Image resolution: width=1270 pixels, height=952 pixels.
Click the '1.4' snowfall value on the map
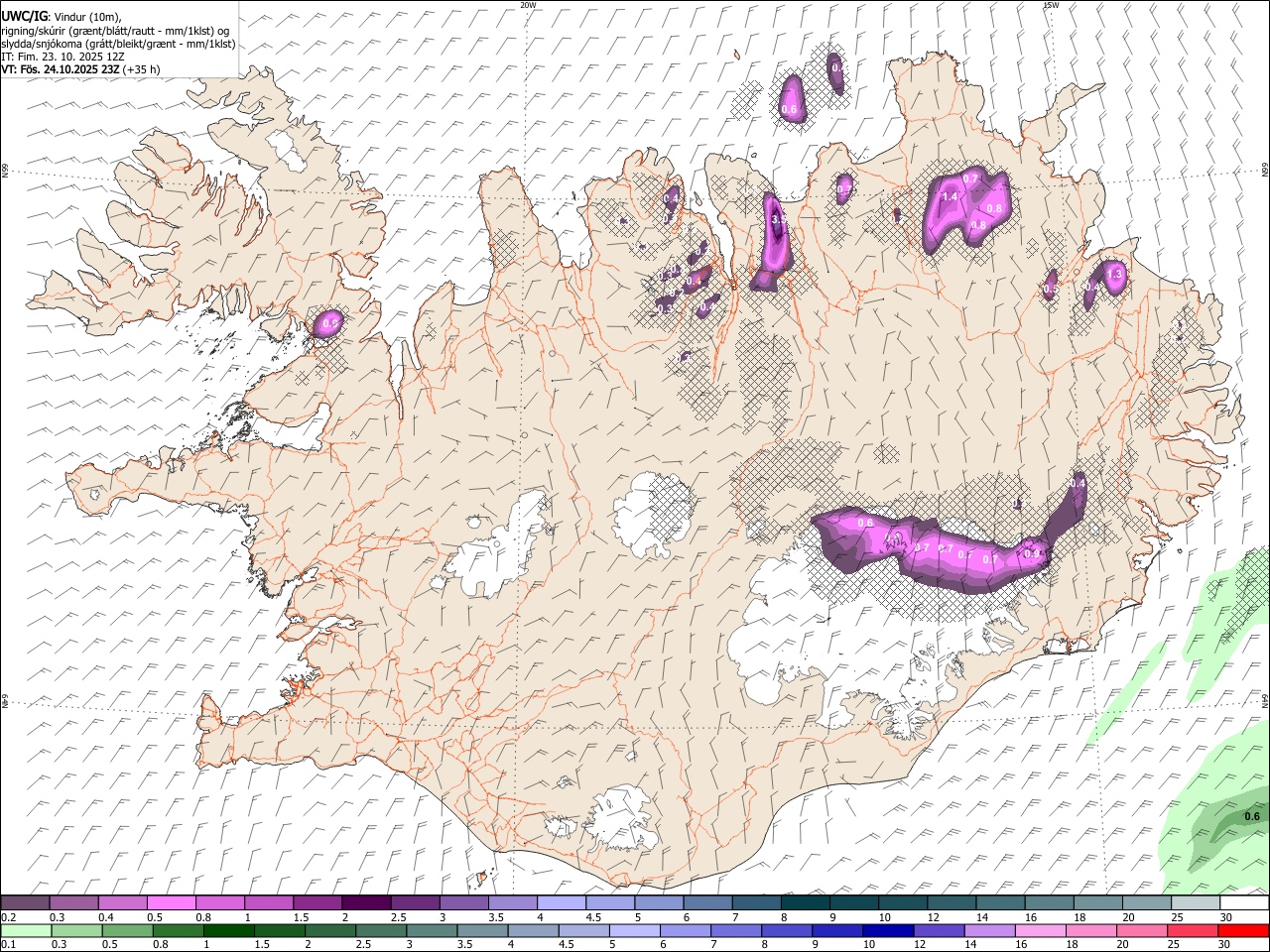tap(950, 196)
